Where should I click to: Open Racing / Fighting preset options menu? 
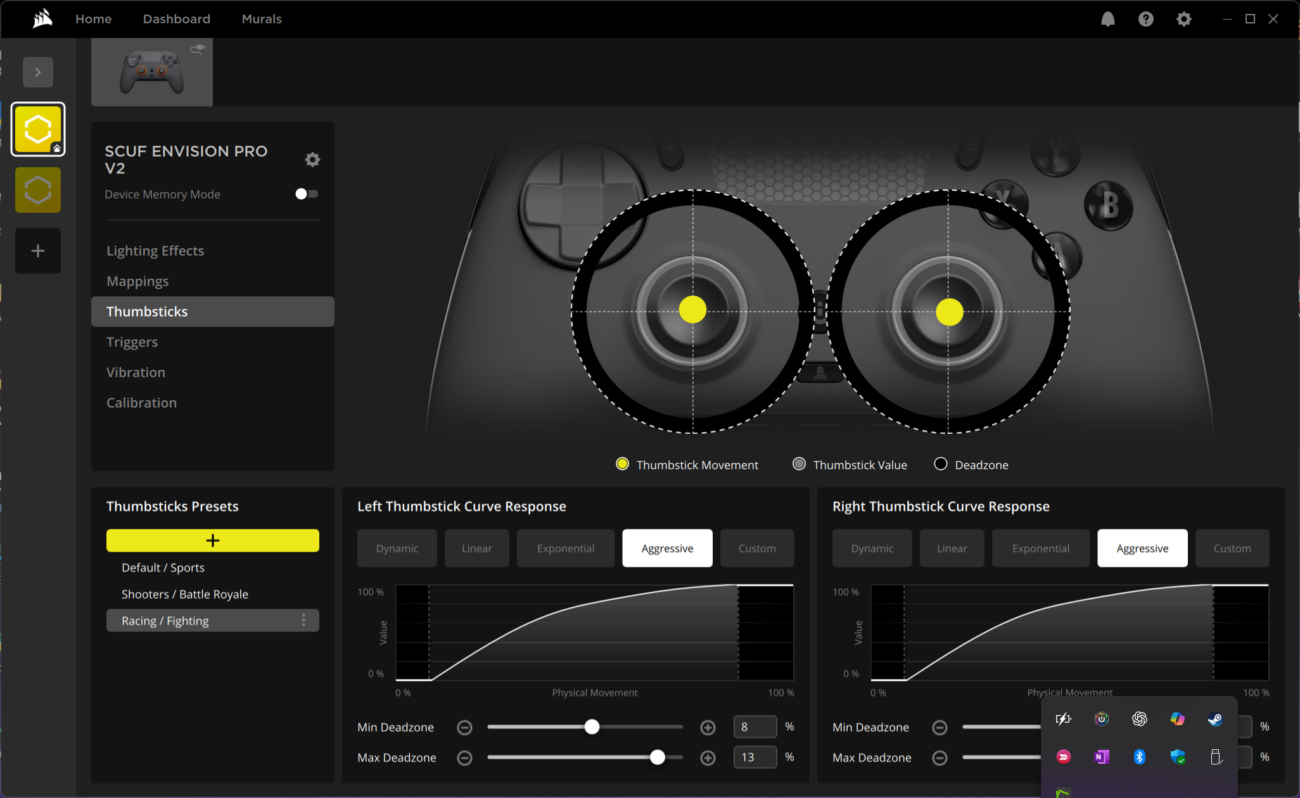[x=304, y=621]
